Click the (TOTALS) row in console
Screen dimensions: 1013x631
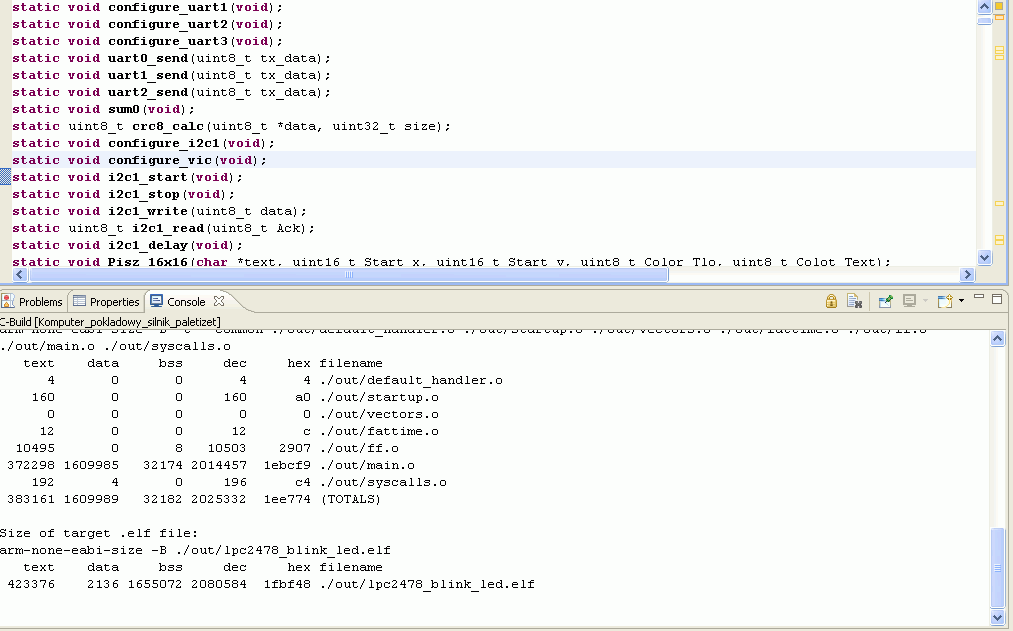pos(194,499)
